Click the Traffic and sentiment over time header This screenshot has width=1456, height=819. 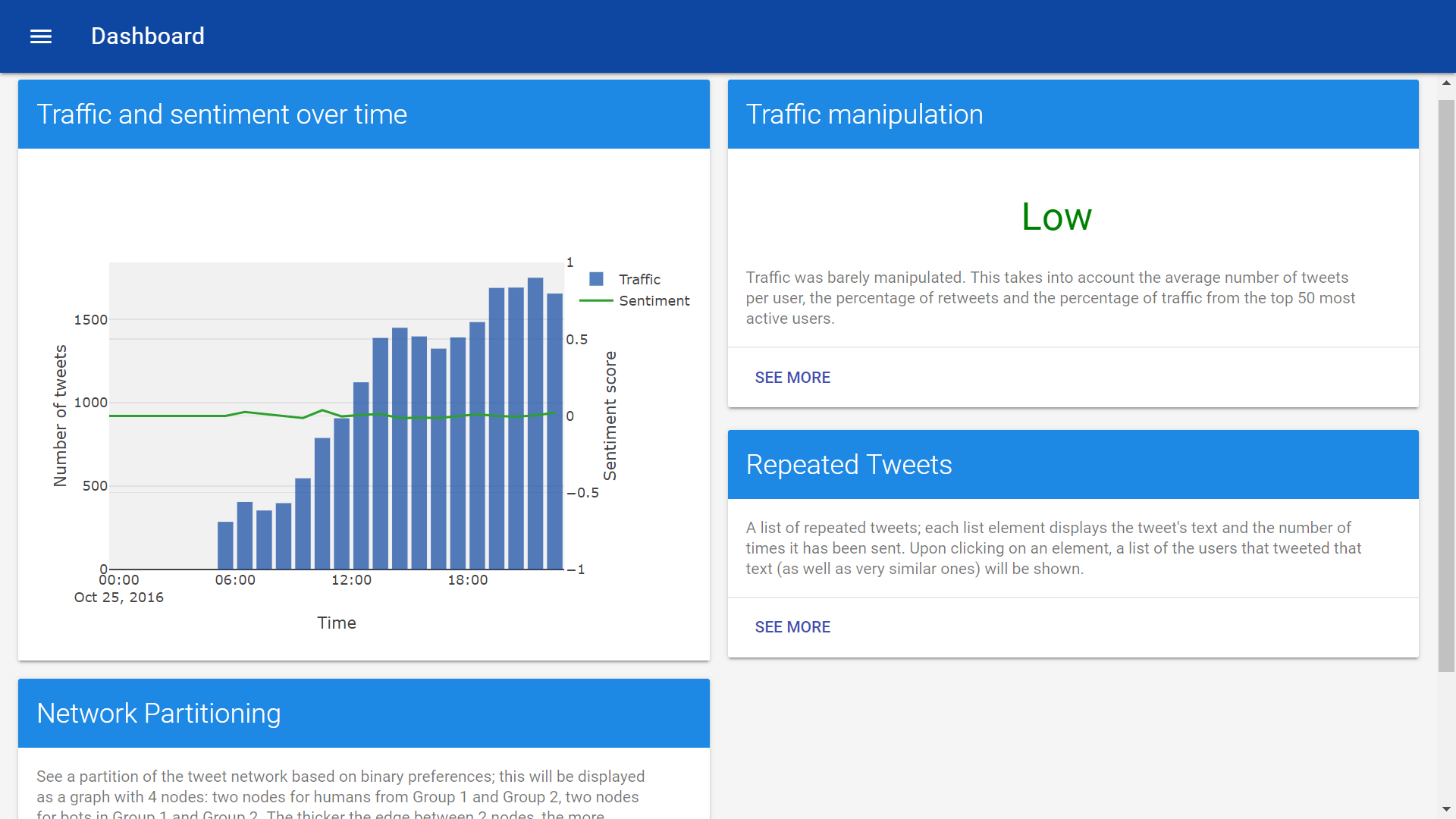coord(364,115)
